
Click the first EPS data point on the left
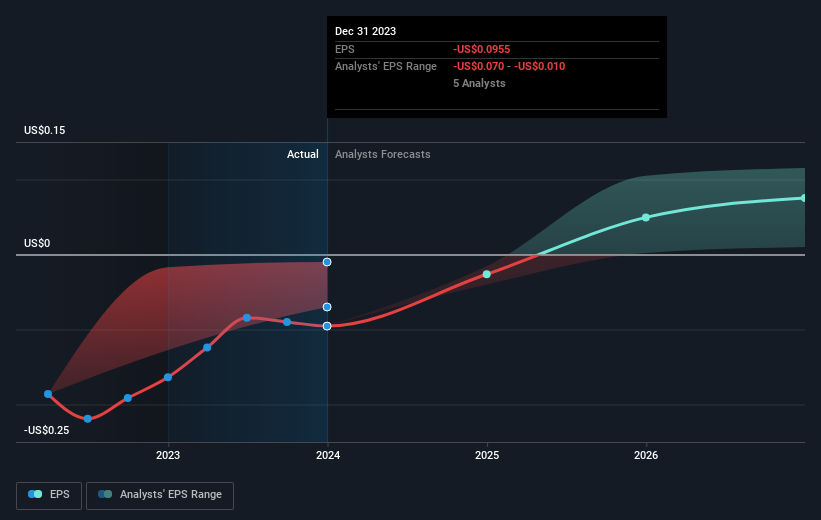[48, 394]
